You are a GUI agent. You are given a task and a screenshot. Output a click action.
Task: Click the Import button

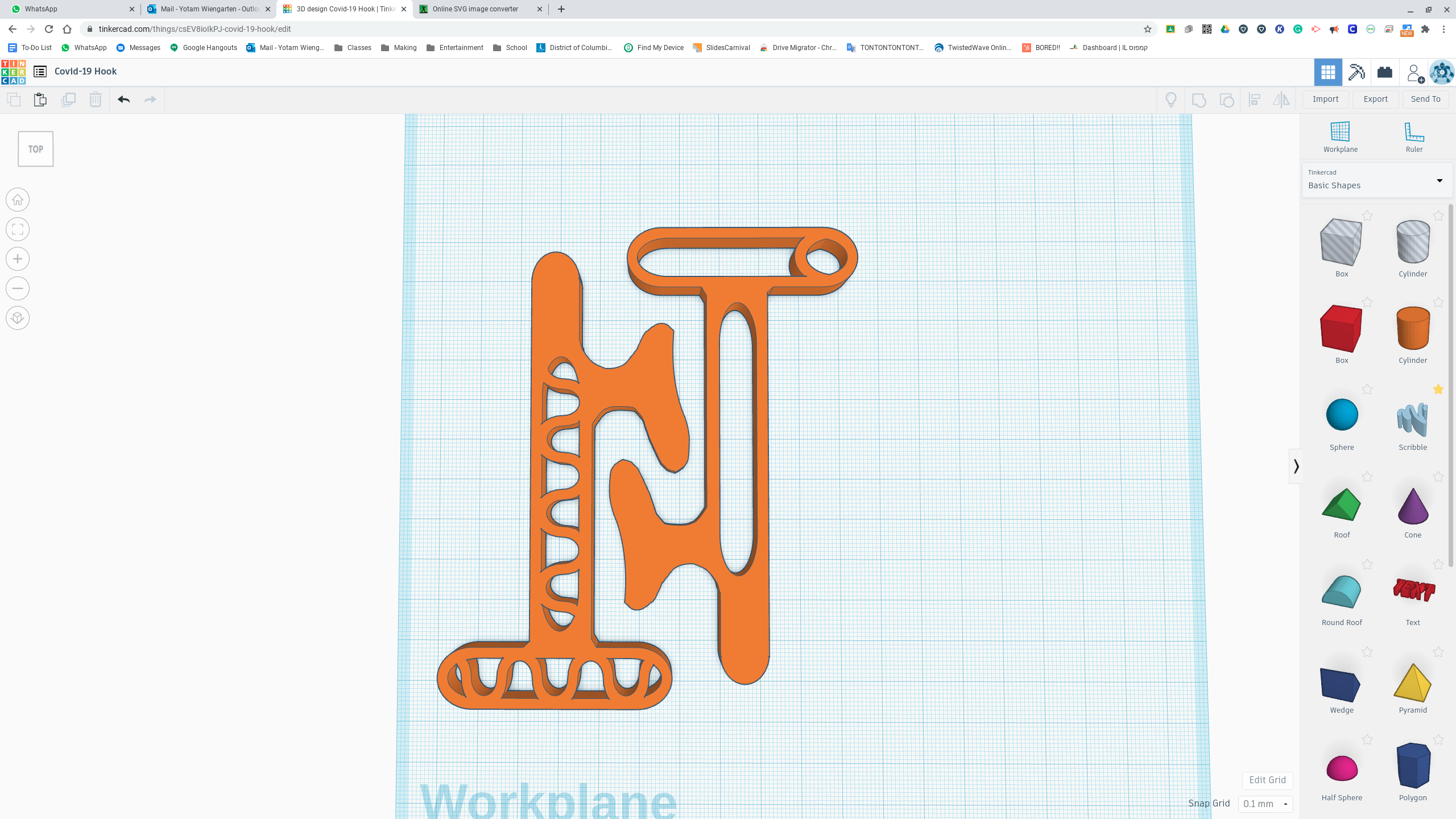[1325, 99]
